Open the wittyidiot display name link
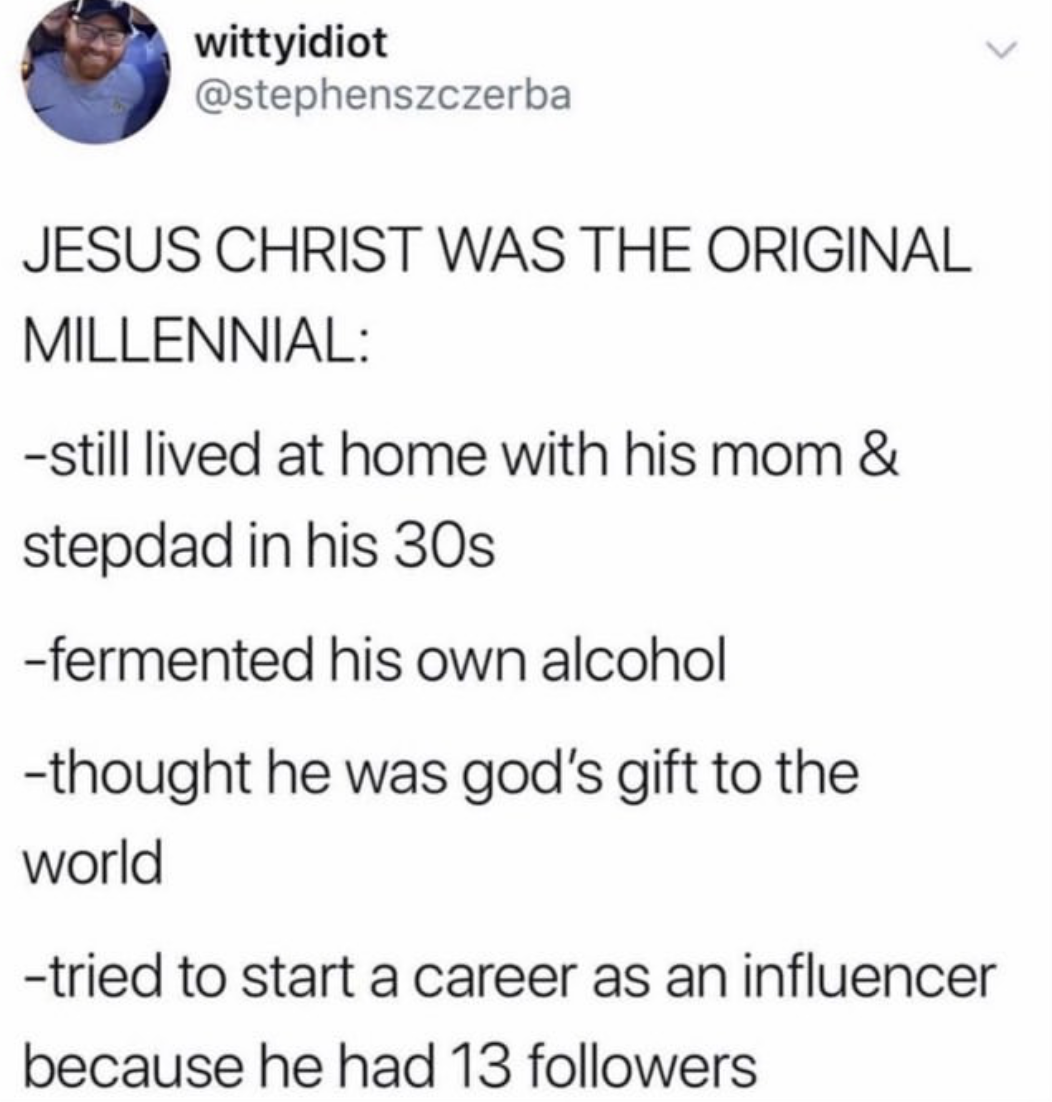 290,43
